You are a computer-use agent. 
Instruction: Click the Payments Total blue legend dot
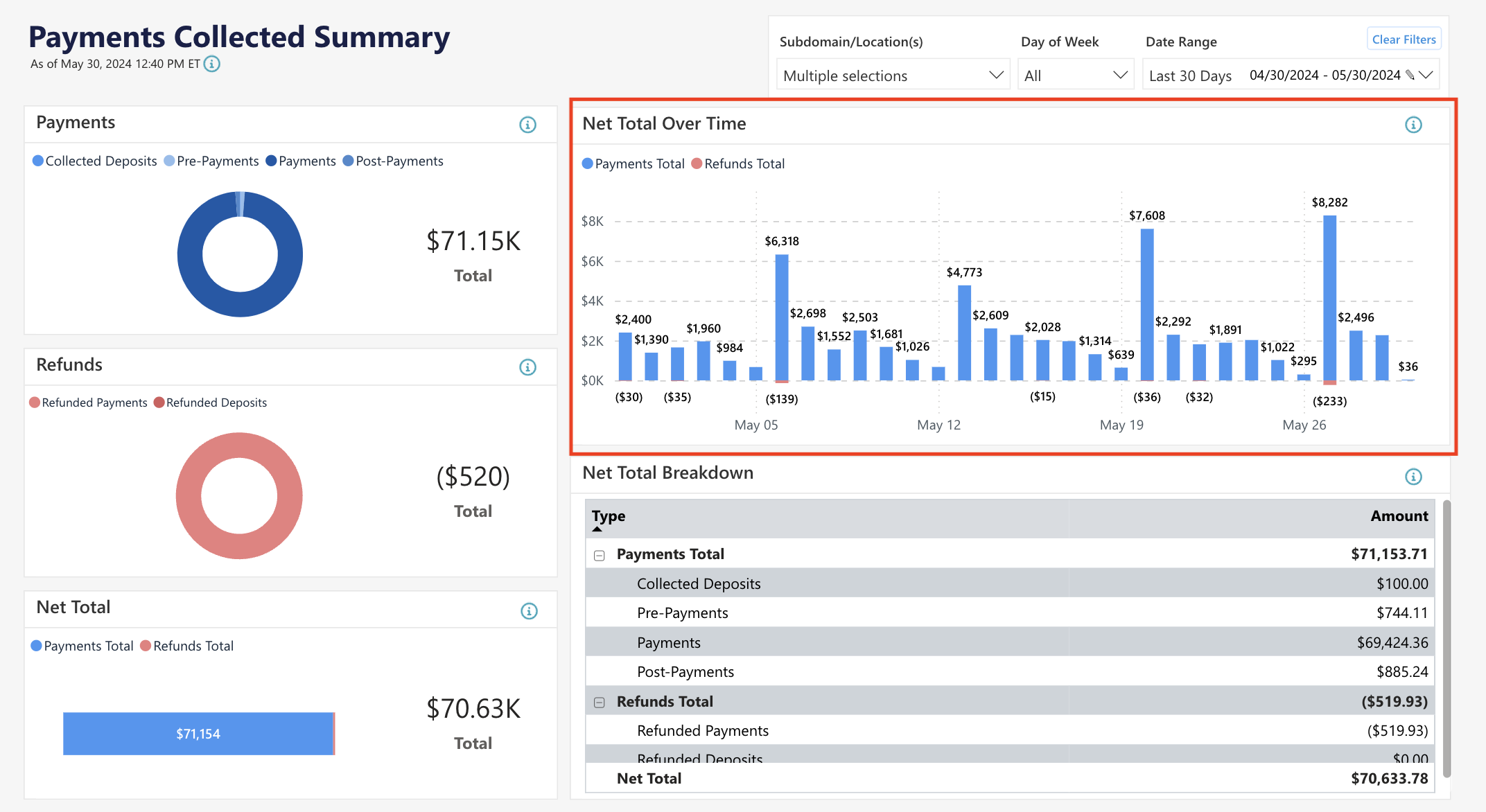click(587, 164)
